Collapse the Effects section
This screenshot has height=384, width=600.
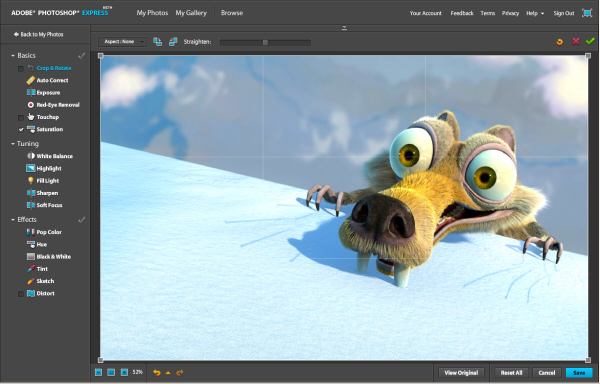(13, 220)
